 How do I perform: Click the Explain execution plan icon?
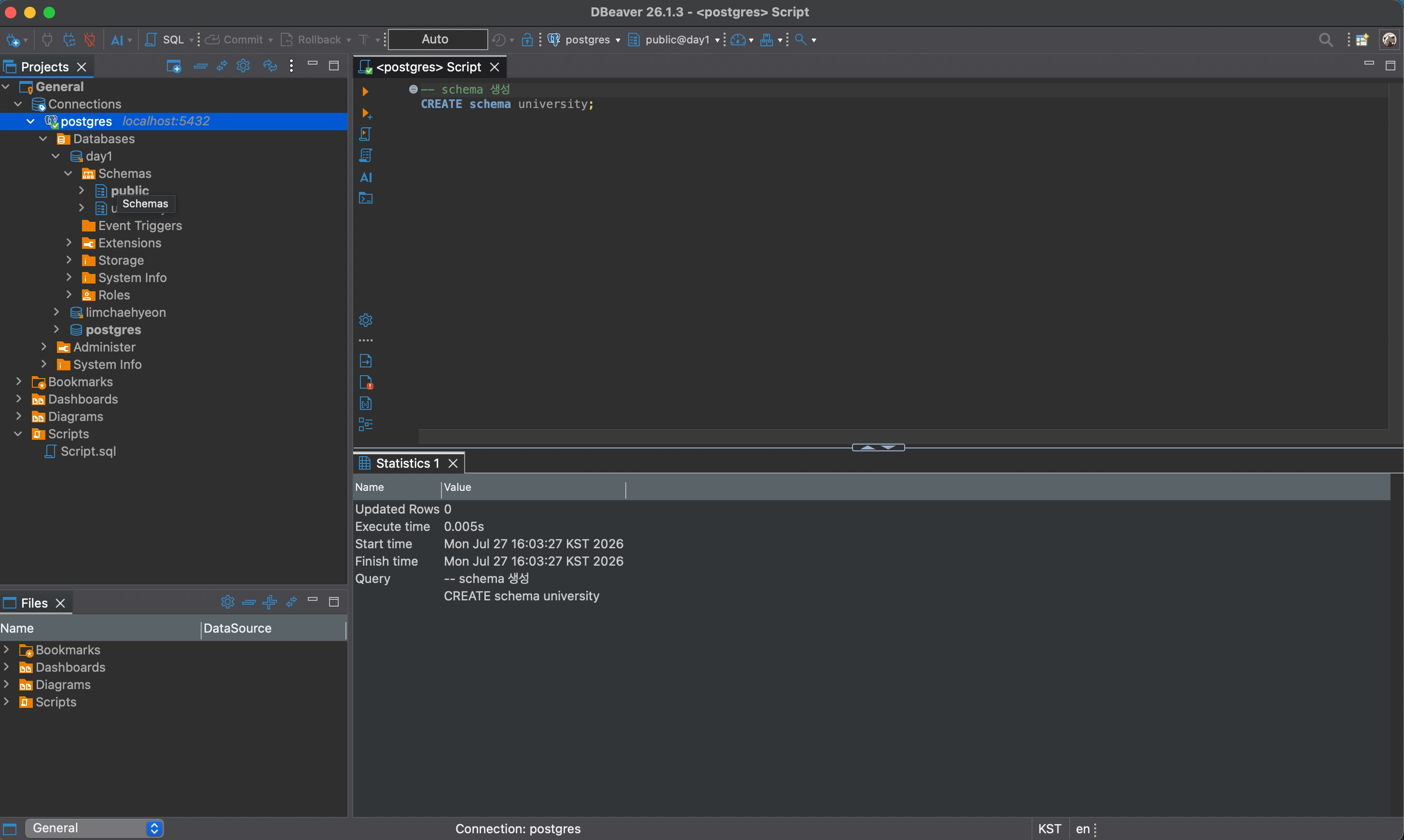pyautogui.click(x=365, y=156)
